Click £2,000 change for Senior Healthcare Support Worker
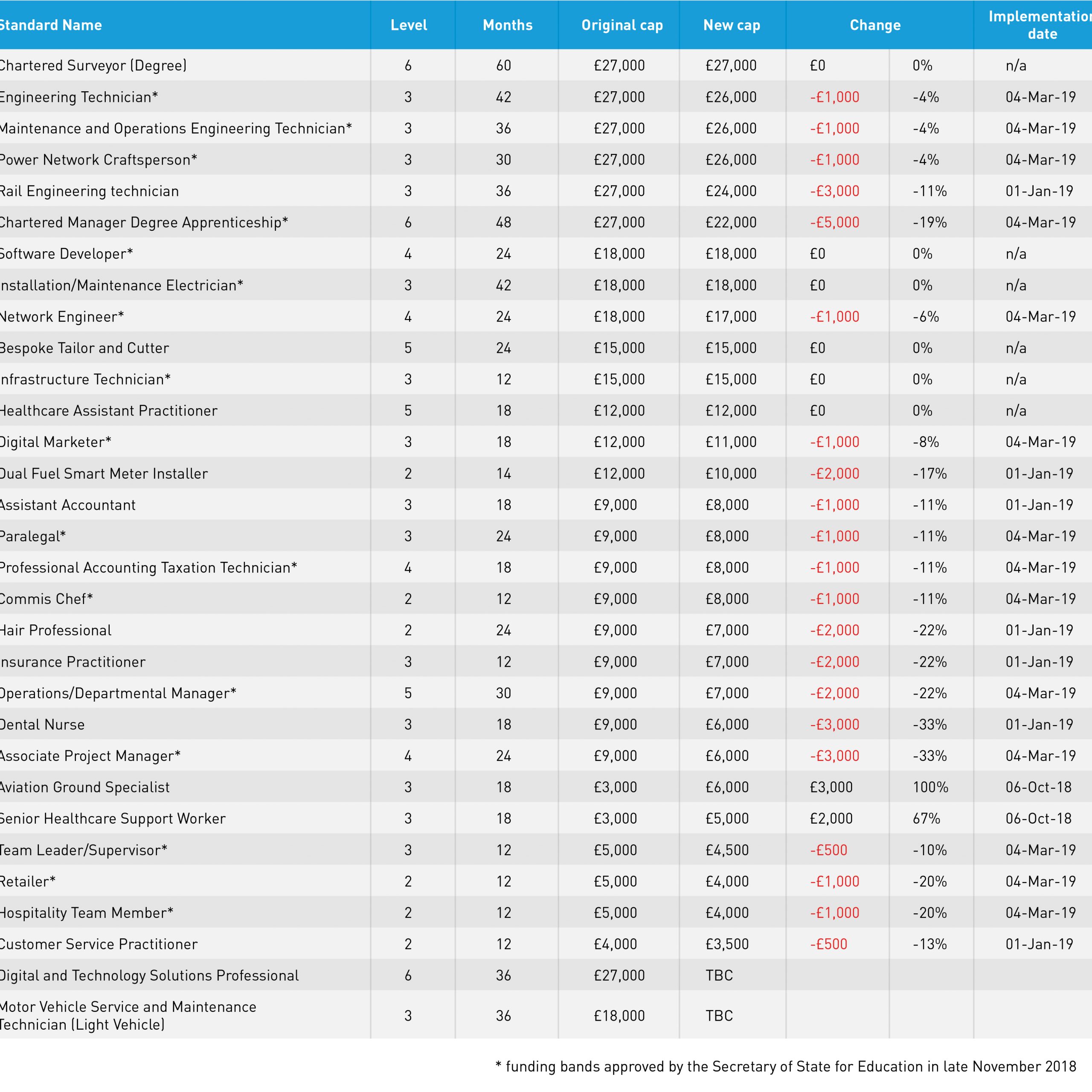This screenshot has height=1092, width=1092. point(831,819)
